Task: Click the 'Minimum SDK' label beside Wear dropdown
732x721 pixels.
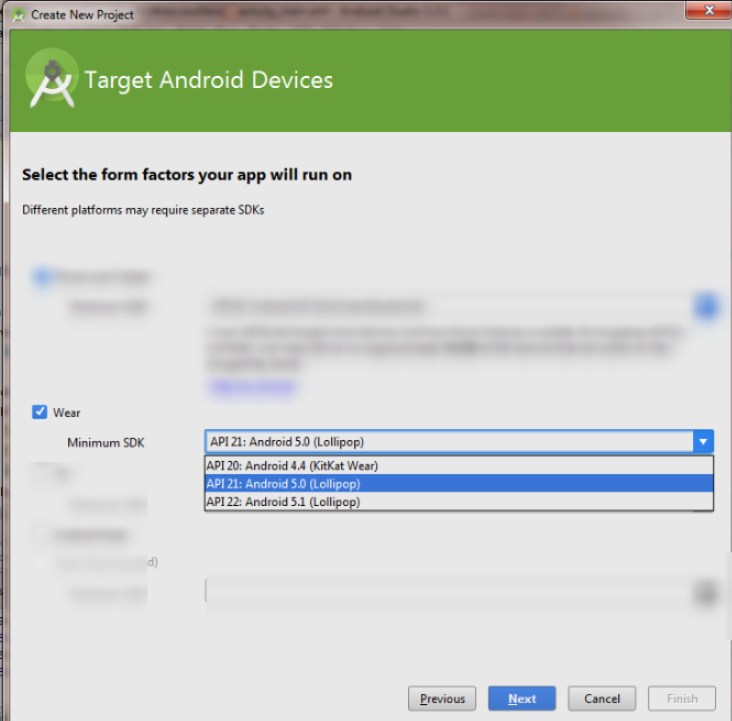Action: [x=106, y=443]
